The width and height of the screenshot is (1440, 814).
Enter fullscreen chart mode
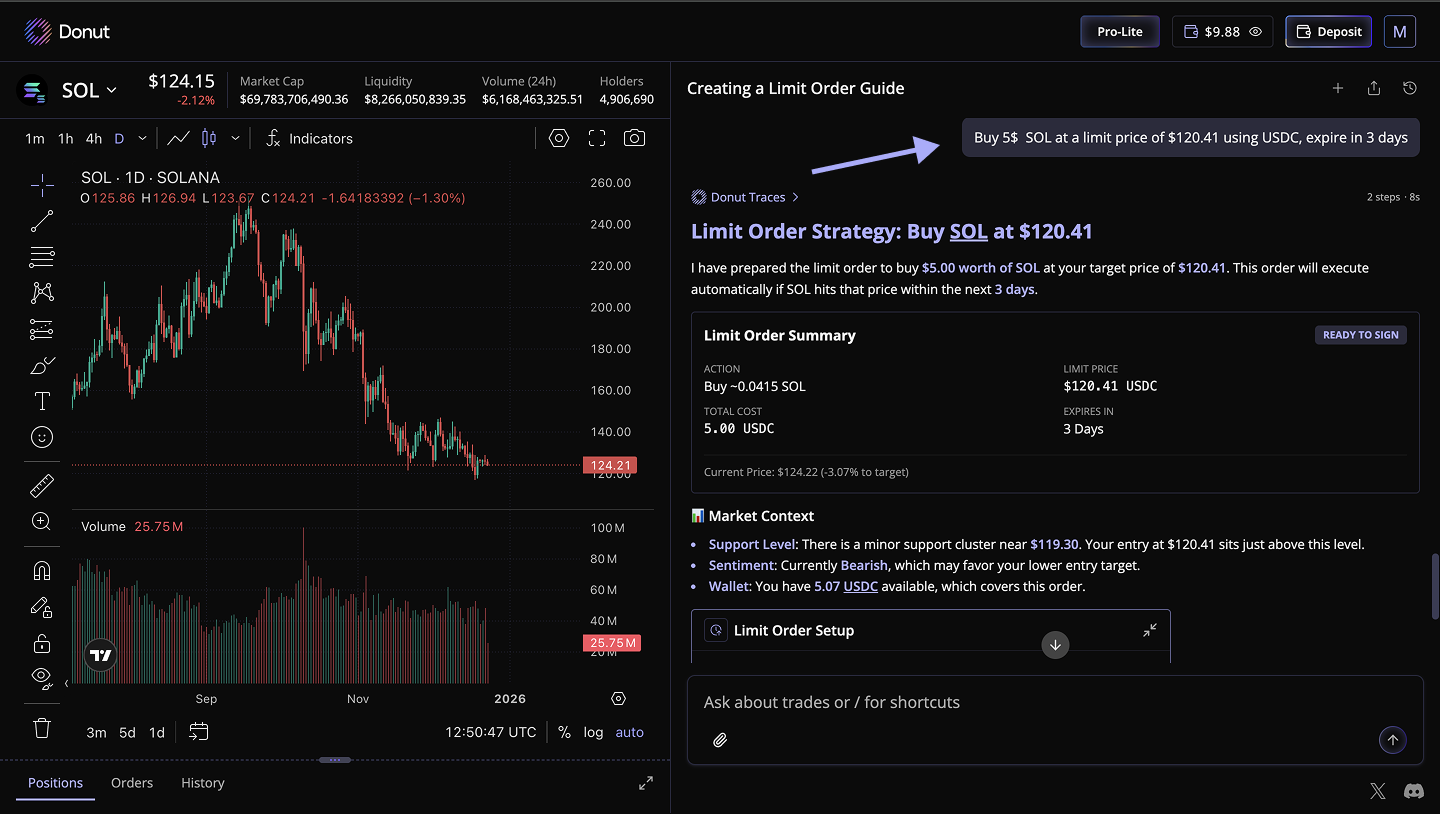point(597,138)
